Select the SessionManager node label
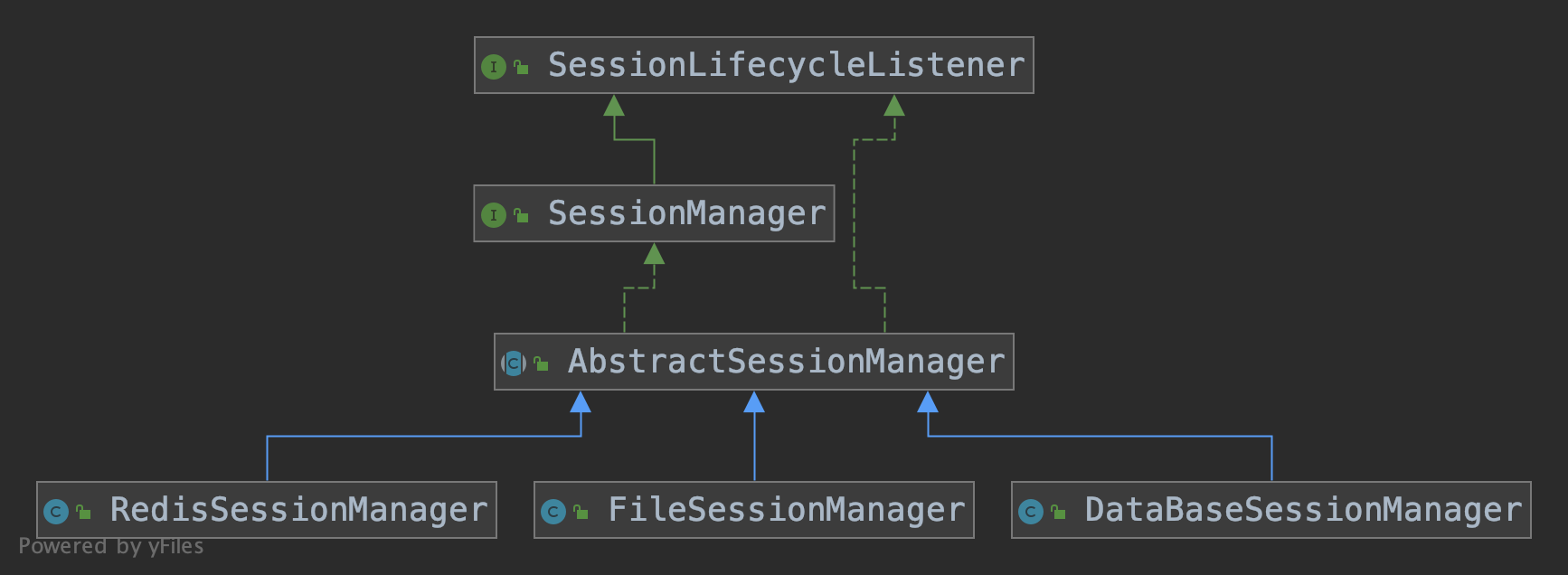 [686, 213]
